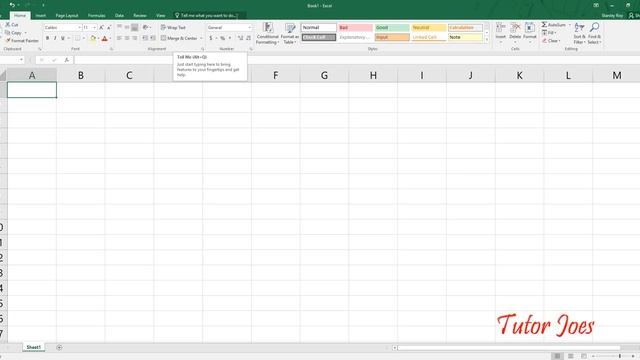Open the Fill dropdown in Editing group
The image size is (640, 360).
coord(549,33)
